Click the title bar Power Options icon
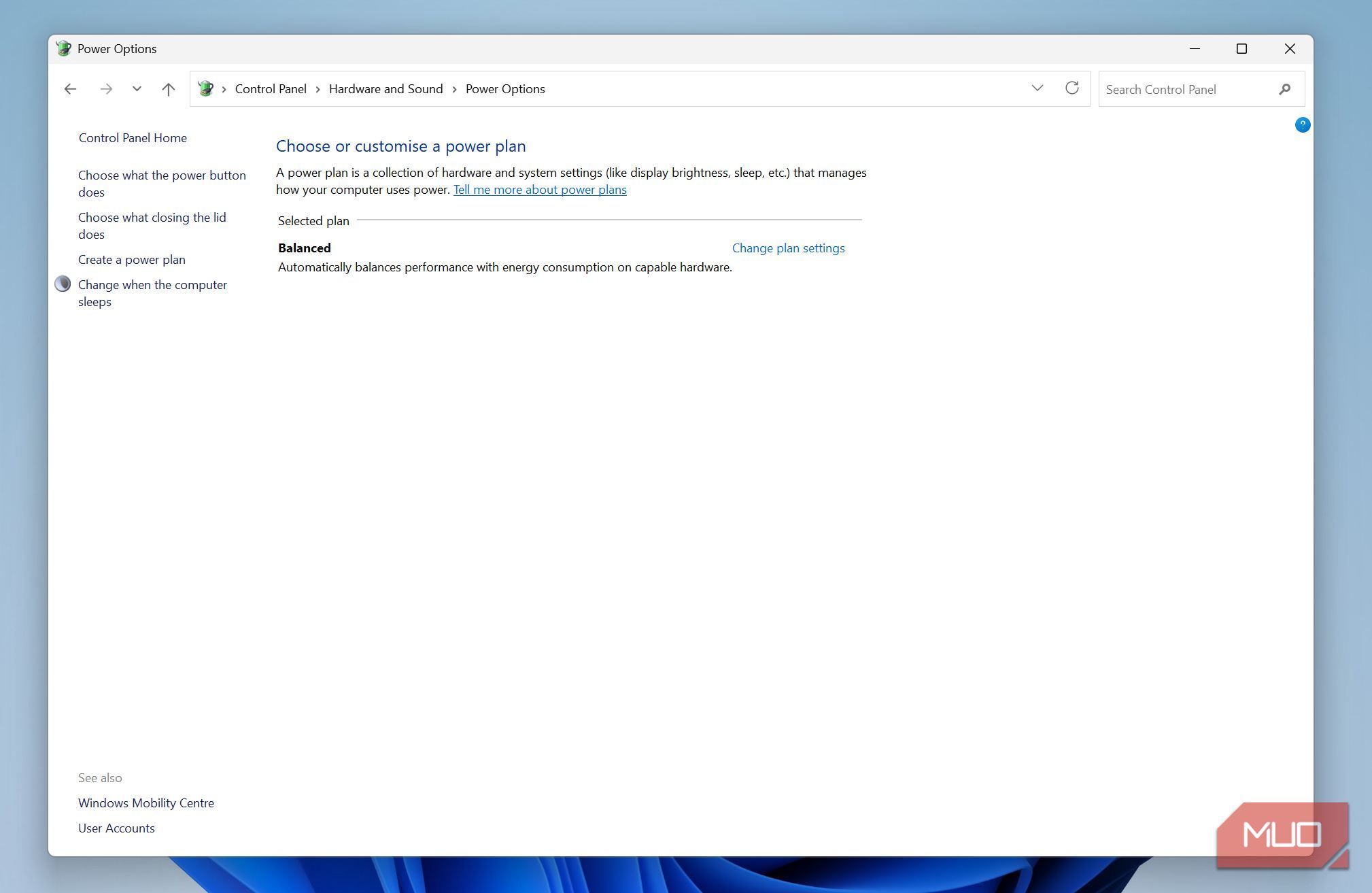The height and width of the screenshot is (893, 1372). pos(64,48)
